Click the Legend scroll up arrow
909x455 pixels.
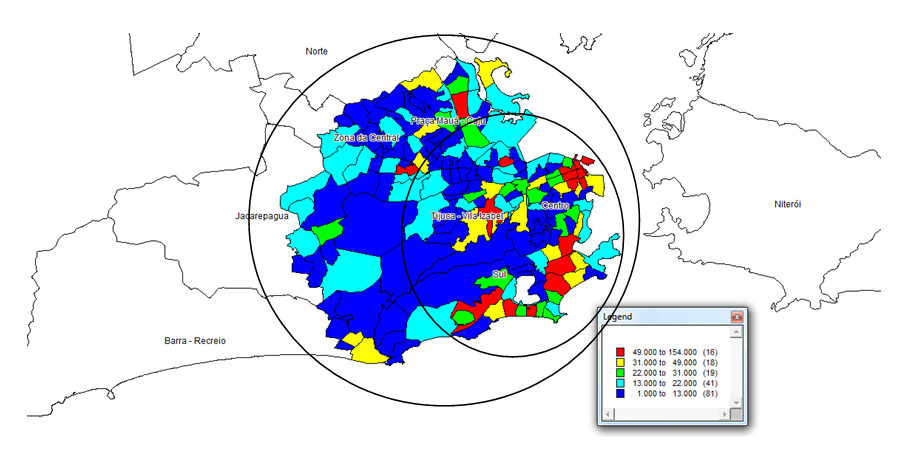tap(738, 332)
